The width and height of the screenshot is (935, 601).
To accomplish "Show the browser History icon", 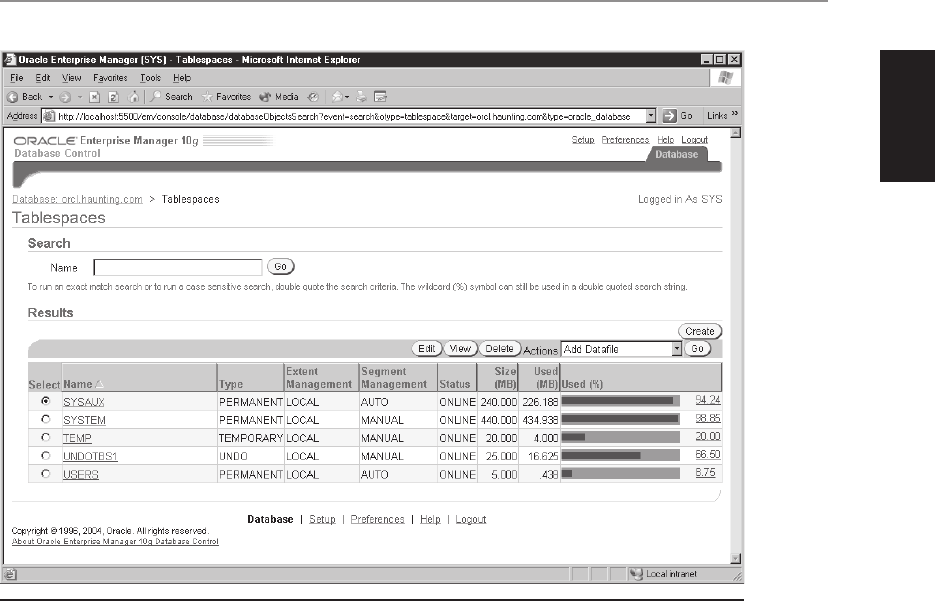I will [x=313, y=97].
